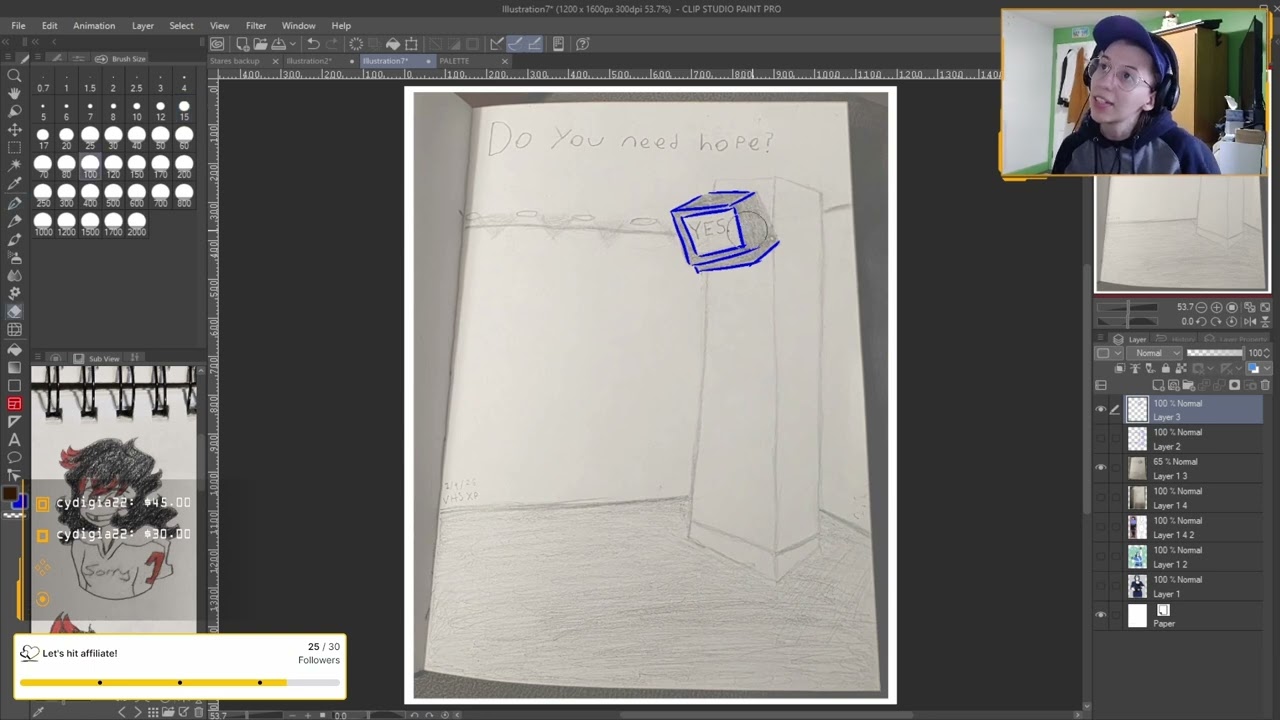Undo the last action
Screen dimensions: 1280x720
(x=313, y=44)
